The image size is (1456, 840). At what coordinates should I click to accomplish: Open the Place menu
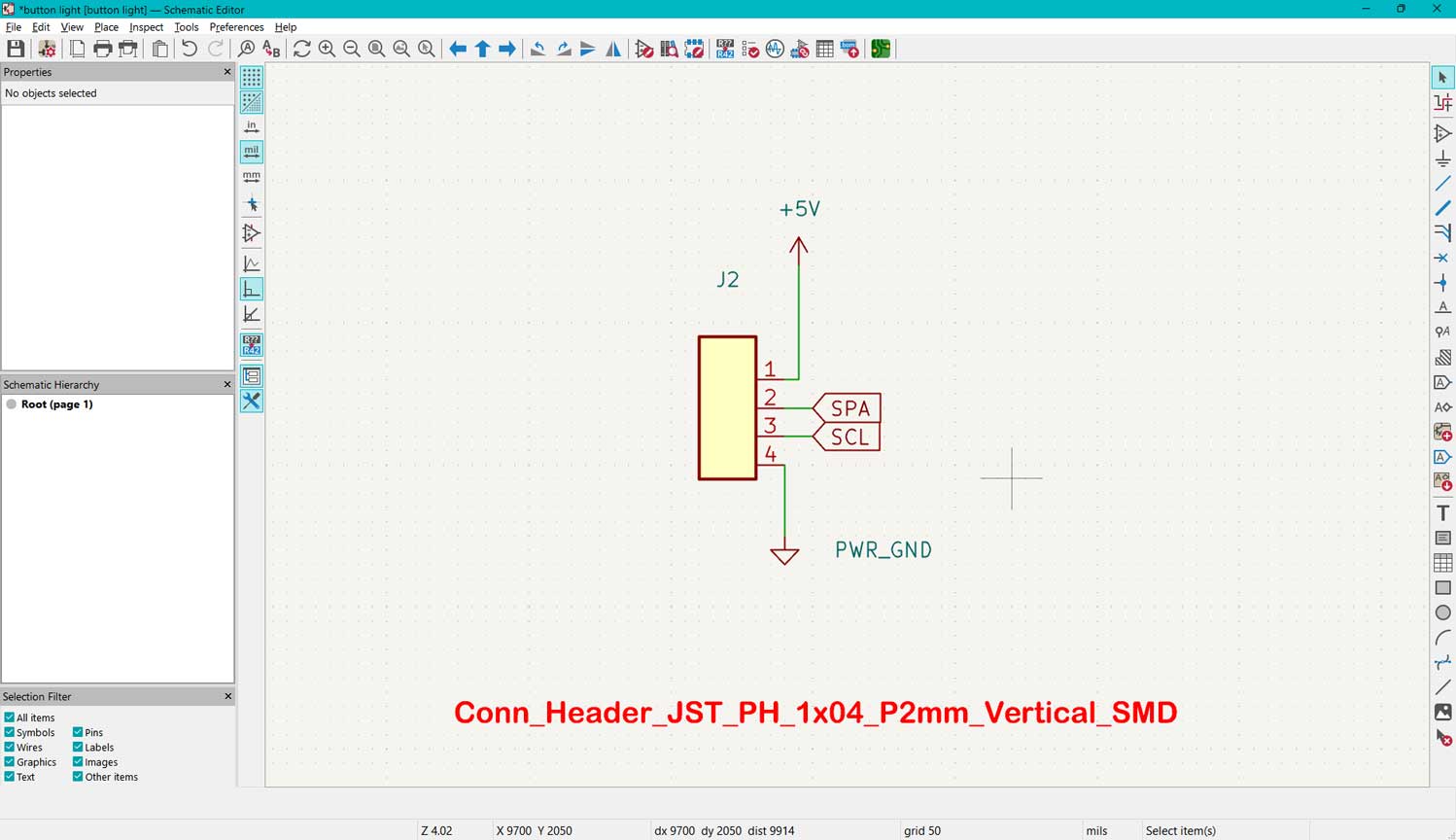[106, 26]
